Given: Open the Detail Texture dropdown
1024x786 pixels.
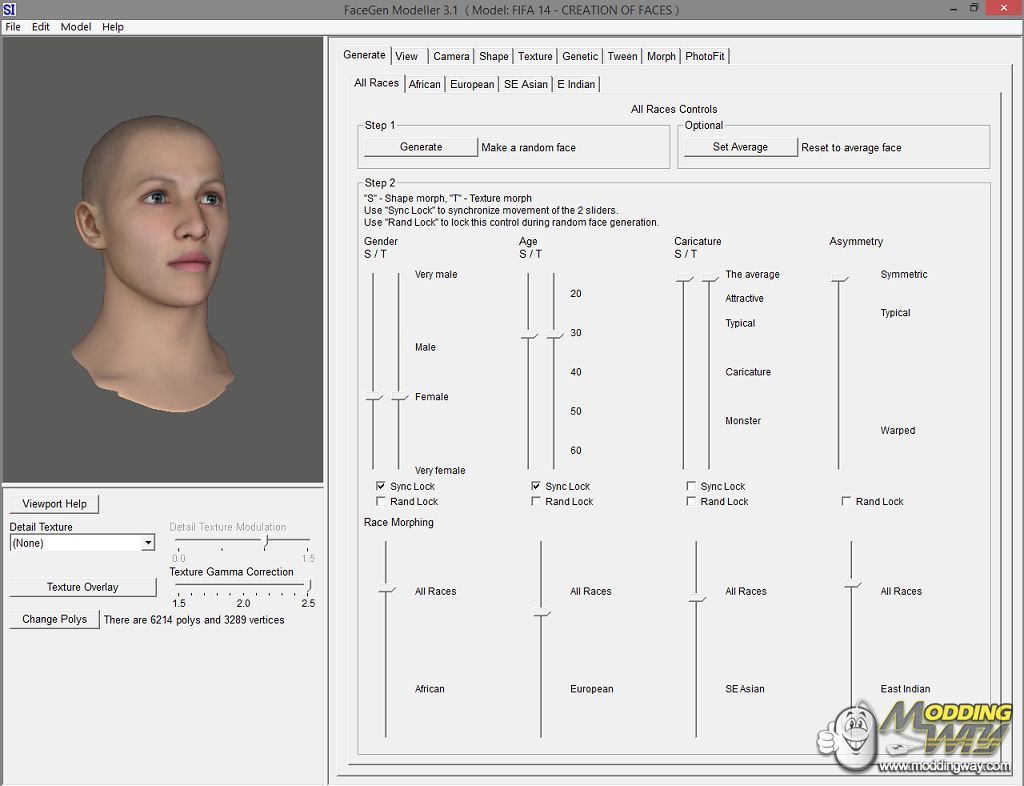Looking at the screenshot, I should (148, 543).
